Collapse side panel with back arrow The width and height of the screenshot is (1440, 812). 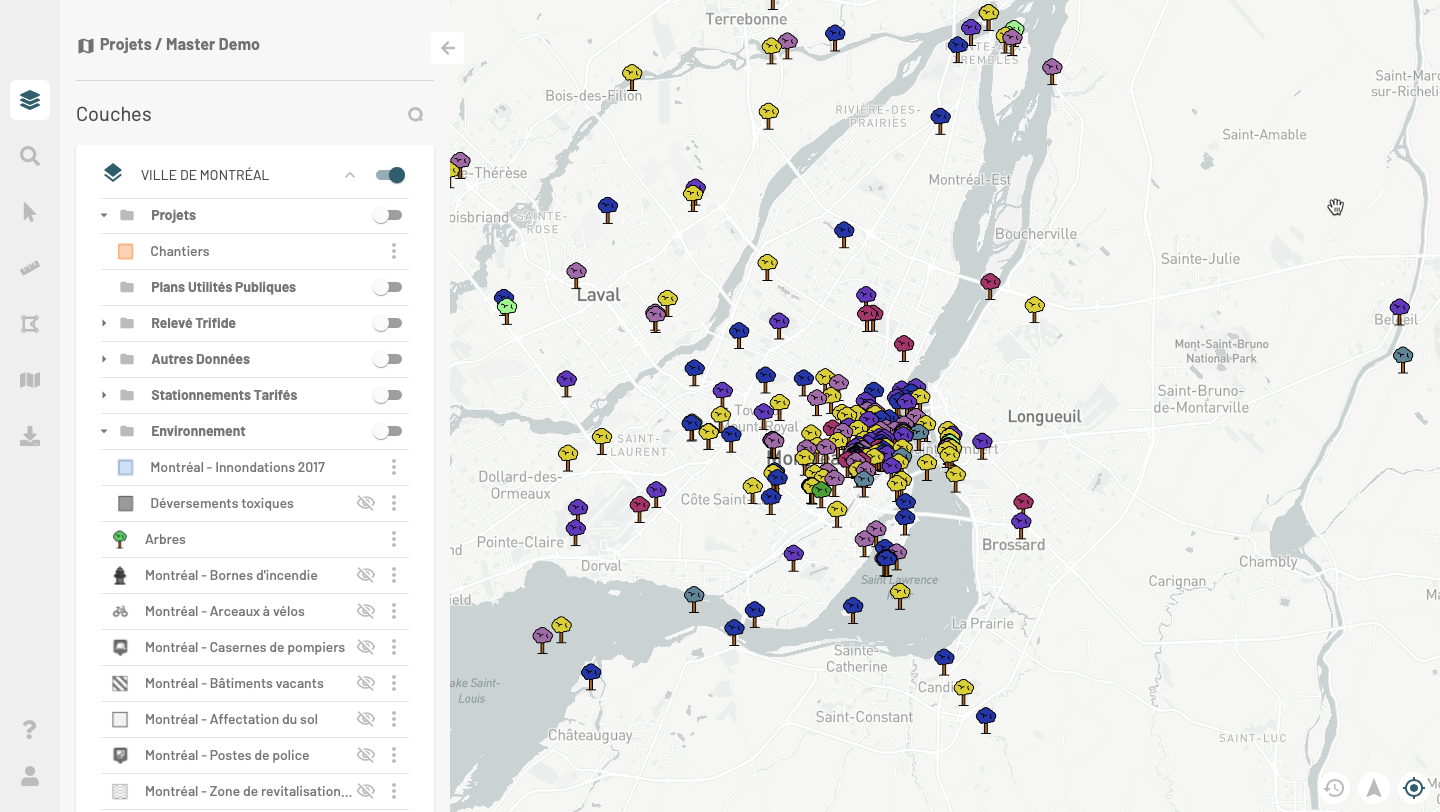[x=448, y=48]
